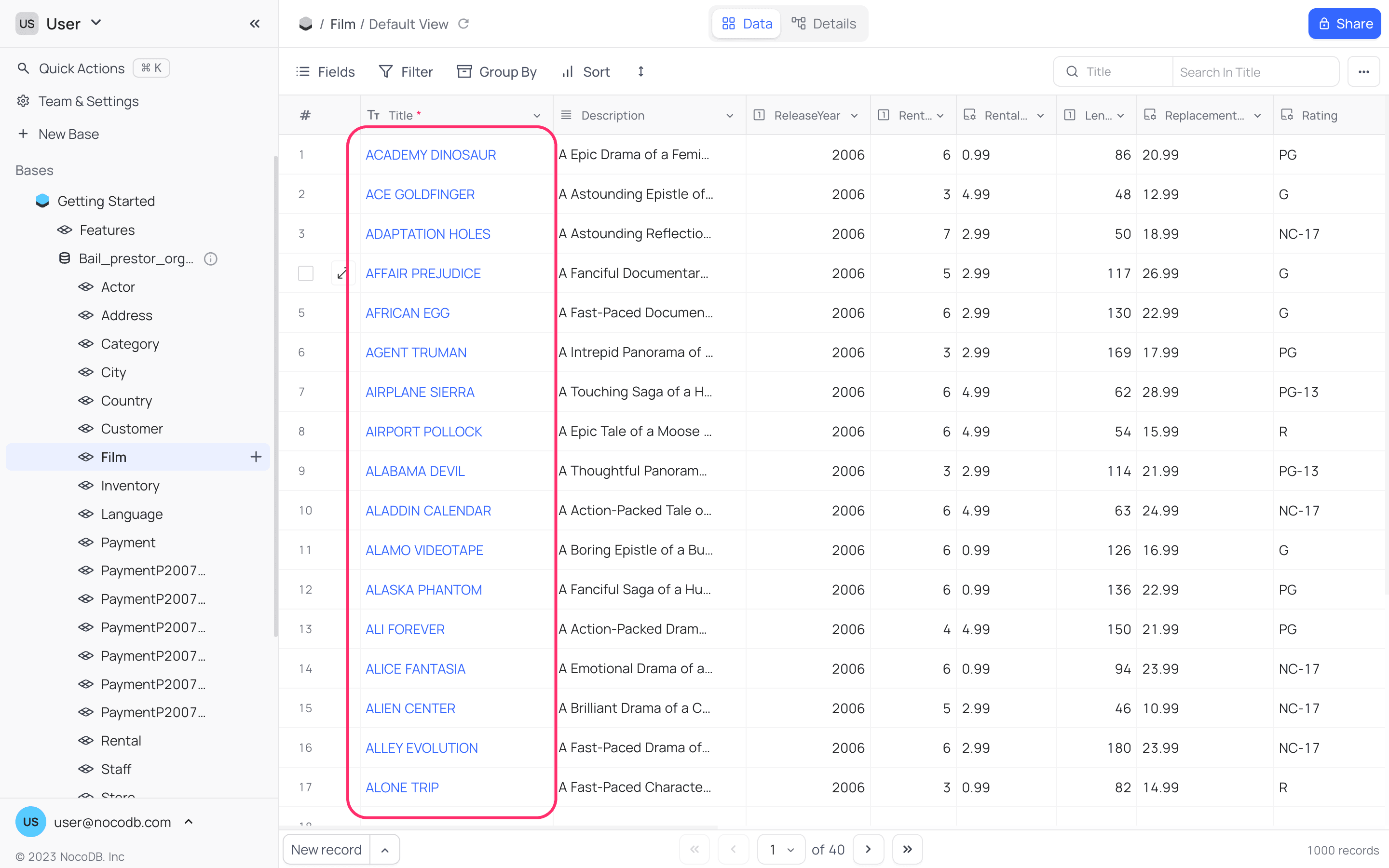Open the page number selector dropdown
This screenshot has width=1389, height=868.
(781, 849)
